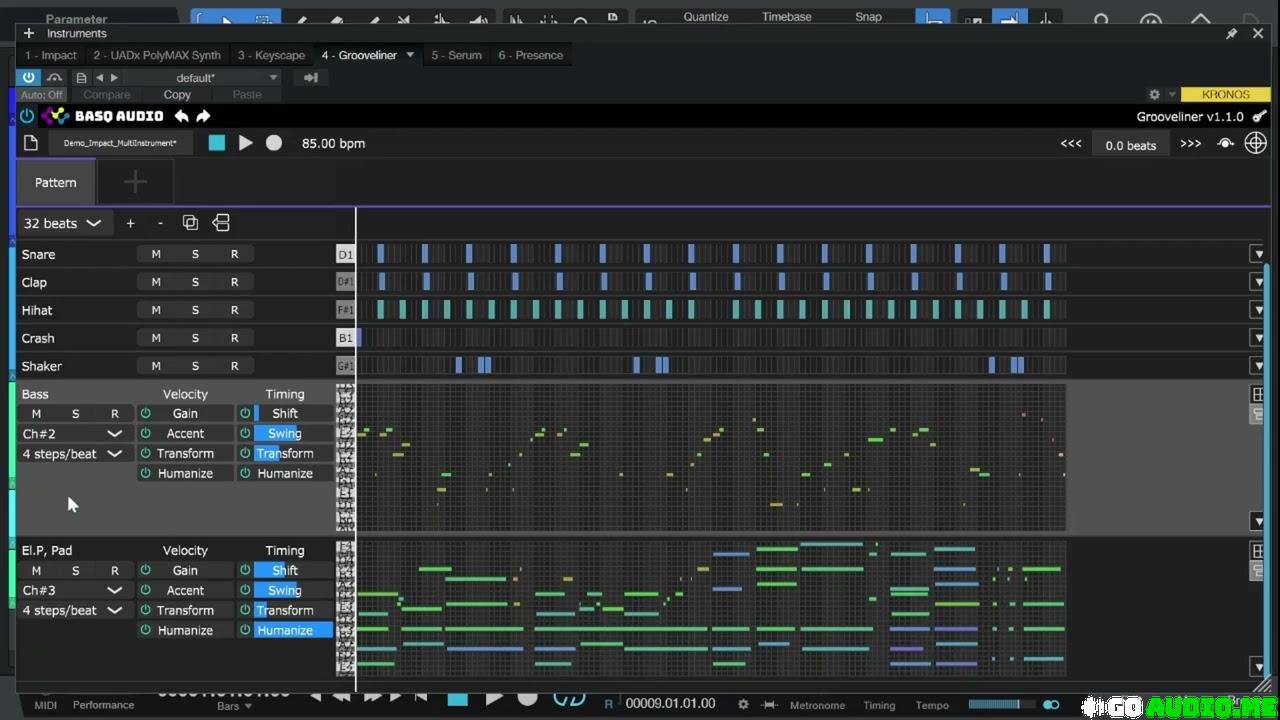Image resolution: width=1280 pixels, height=720 pixels.
Task: Click the key license icon beside Grooveliner v1.1.0
Action: point(1259,117)
